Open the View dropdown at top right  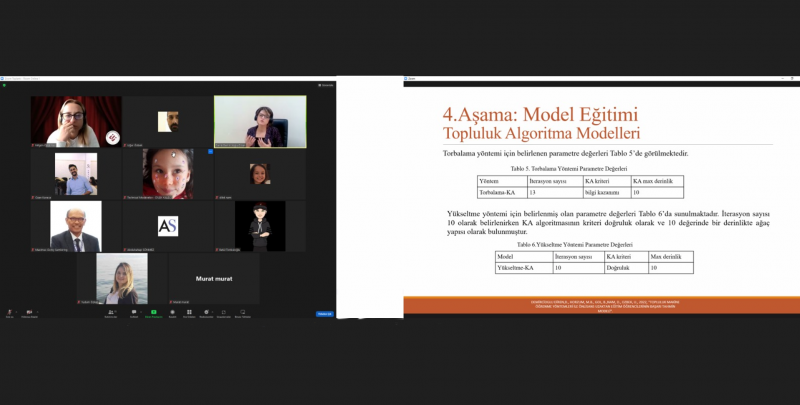[x=326, y=85]
